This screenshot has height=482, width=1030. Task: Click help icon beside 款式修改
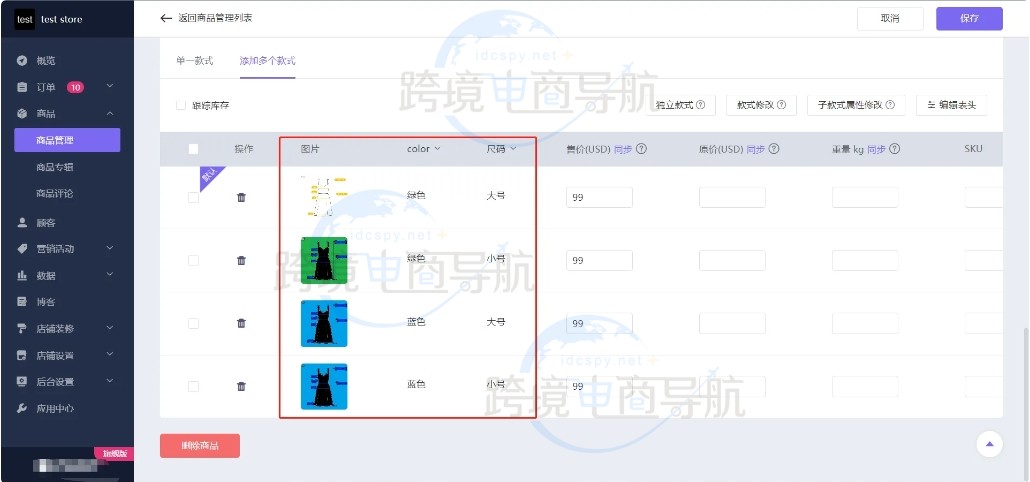(782, 105)
